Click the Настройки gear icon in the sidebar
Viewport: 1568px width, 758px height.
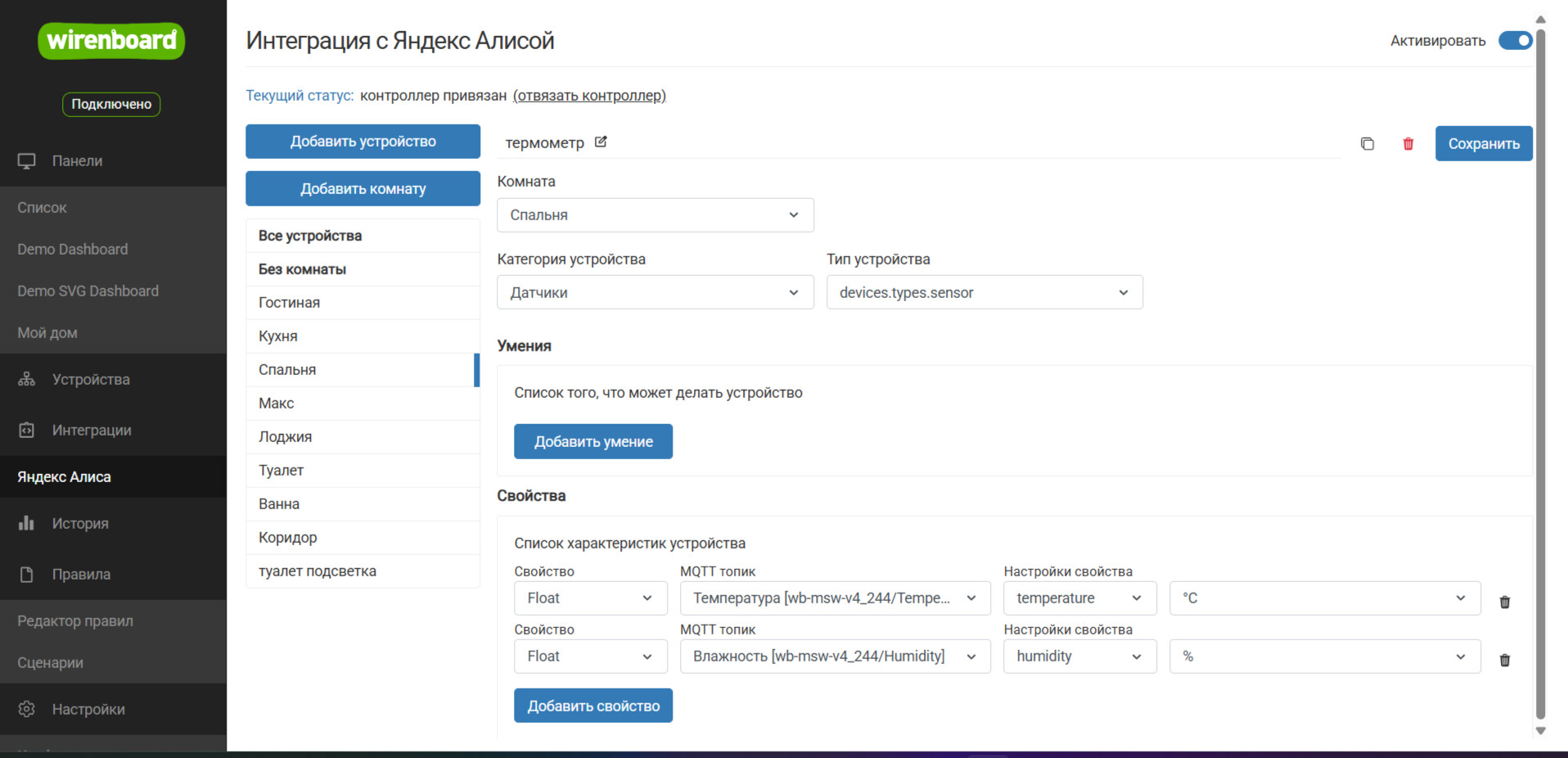(27, 709)
